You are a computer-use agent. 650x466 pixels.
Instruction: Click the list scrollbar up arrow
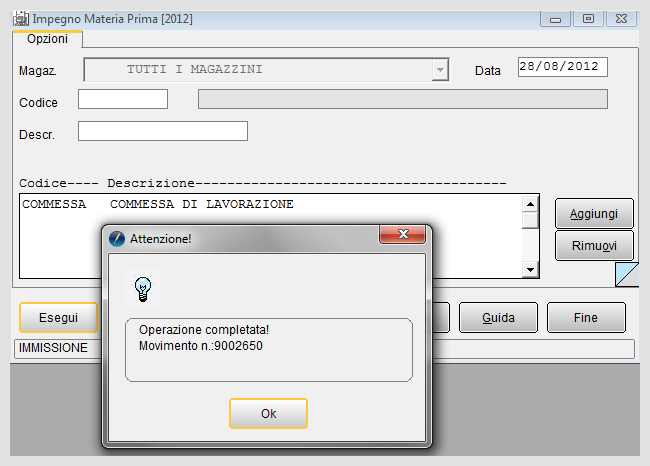pyautogui.click(x=530, y=204)
